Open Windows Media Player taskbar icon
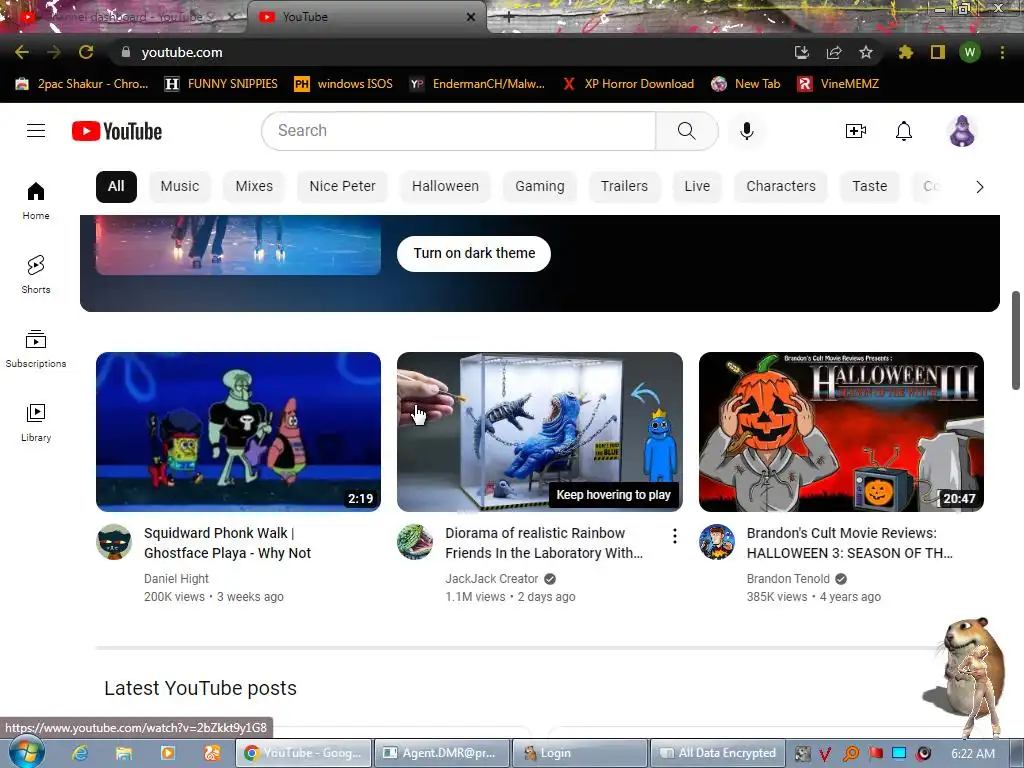Image resolution: width=1024 pixels, height=768 pixels. click(168, 753)
